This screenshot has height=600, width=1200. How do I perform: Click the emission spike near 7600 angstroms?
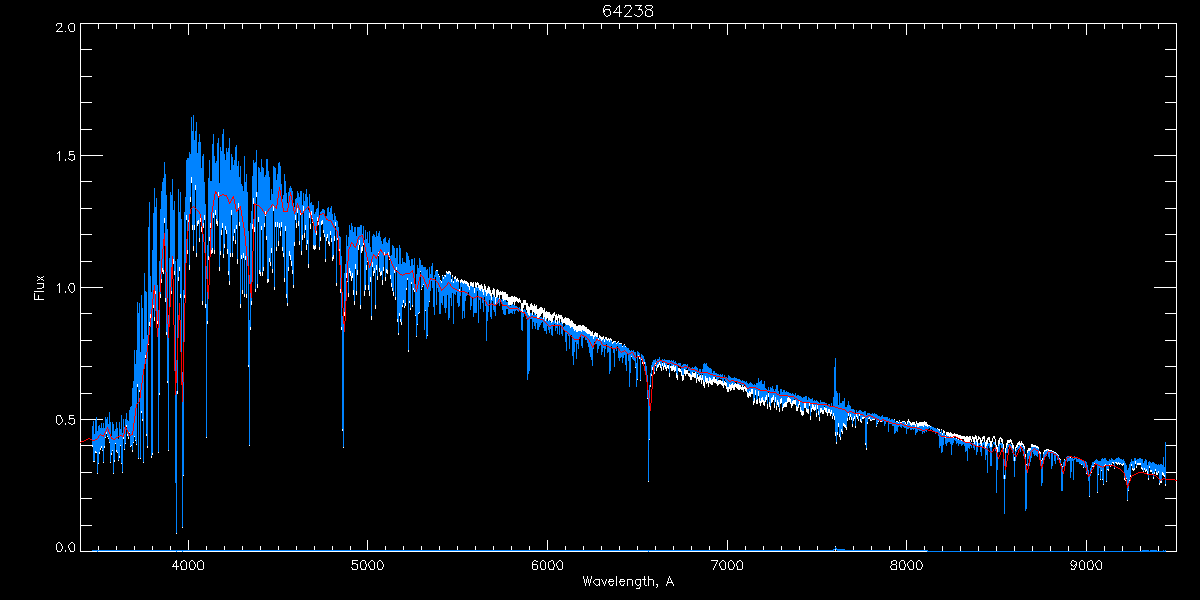pyautogui.click(x=835, y=362)
